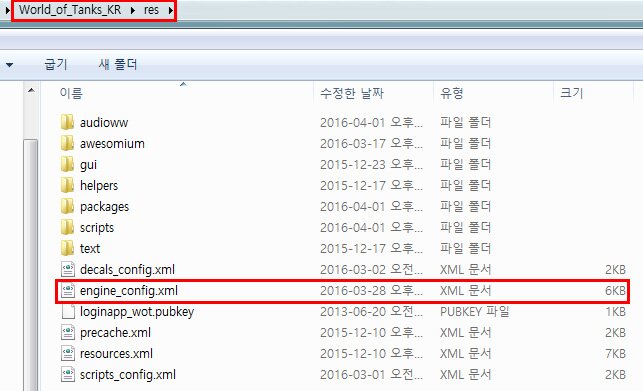Select the text folder icon
Image resolution: width=643 pixels, height=391 pixels.
[67, 248]
